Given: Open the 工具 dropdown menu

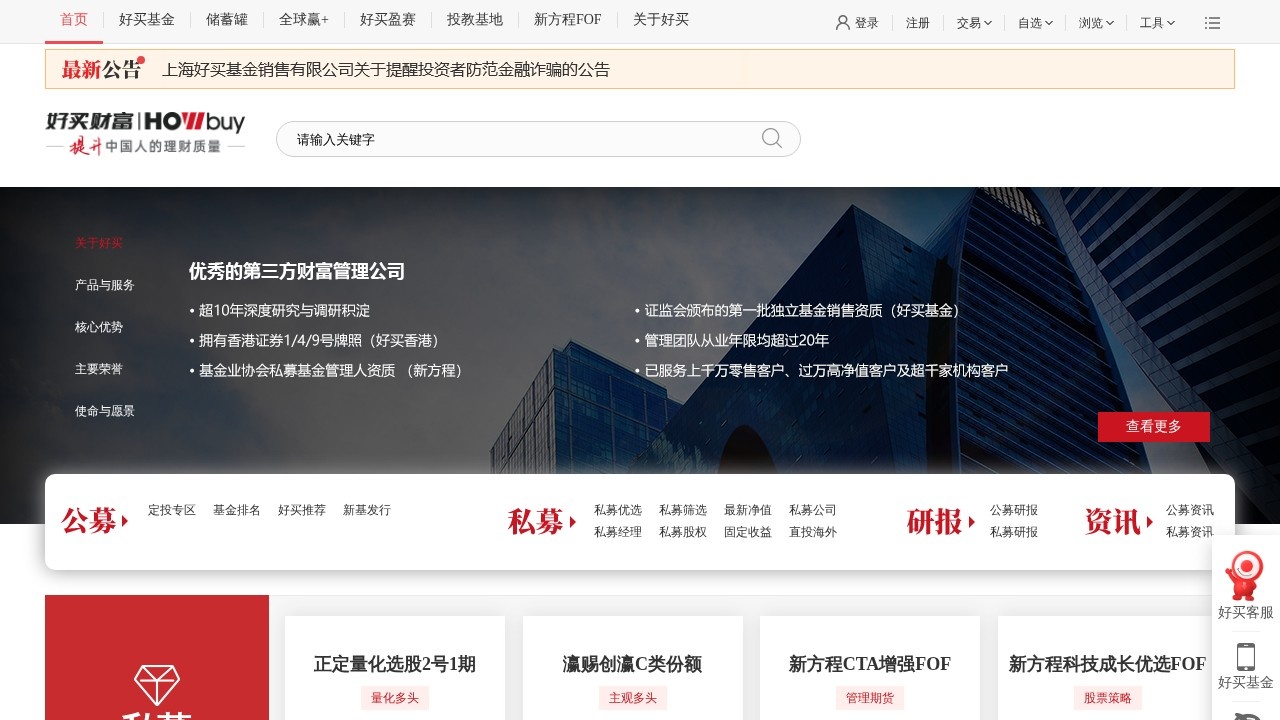Looking at the screenshot, I should 1157,23.
